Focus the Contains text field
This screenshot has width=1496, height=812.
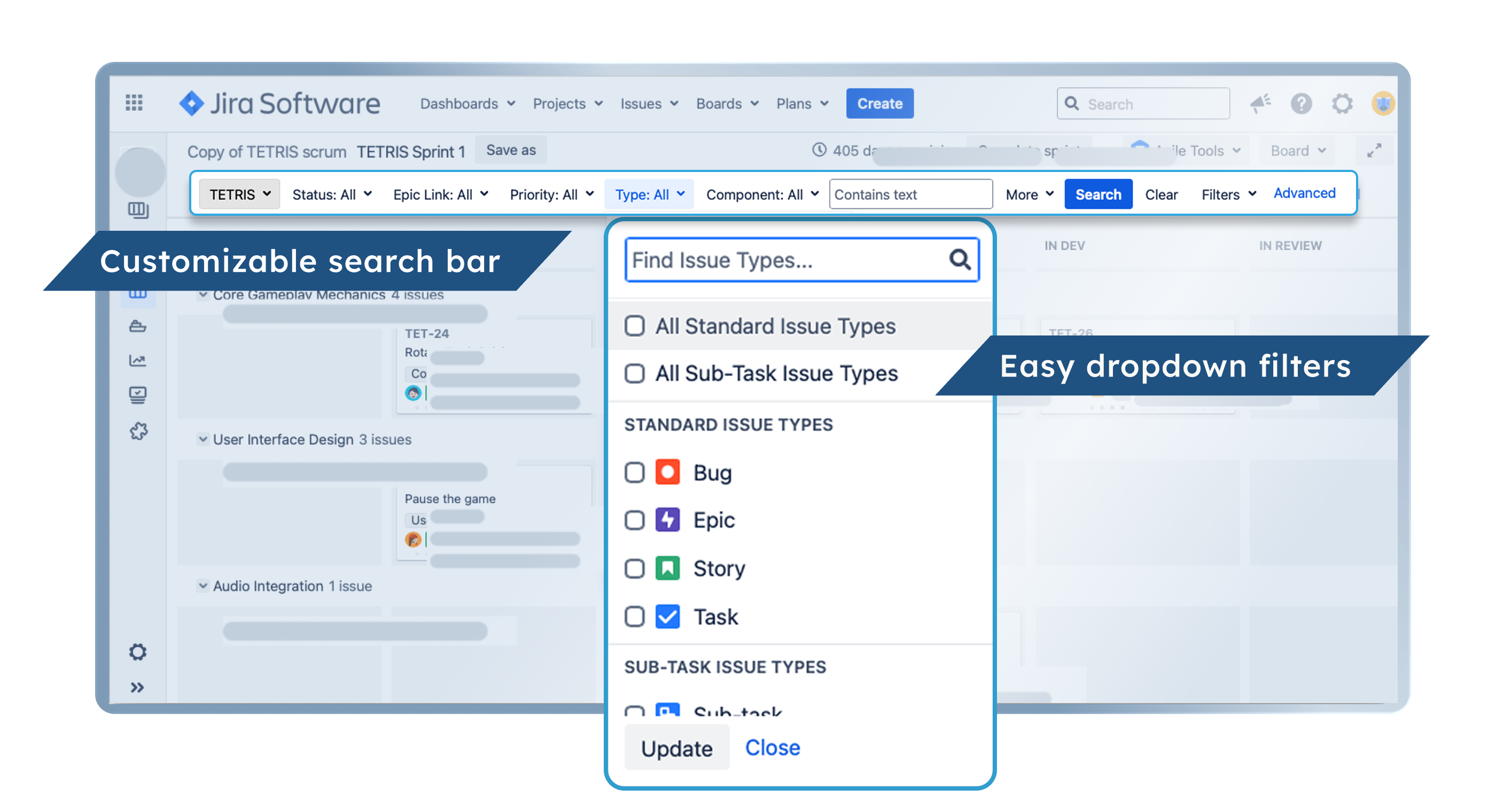pyautogui.click(x=910, y=194)
